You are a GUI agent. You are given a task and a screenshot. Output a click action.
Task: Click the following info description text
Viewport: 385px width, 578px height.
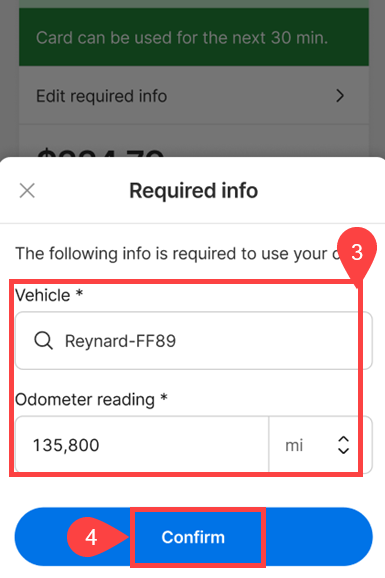click(176, 254)
